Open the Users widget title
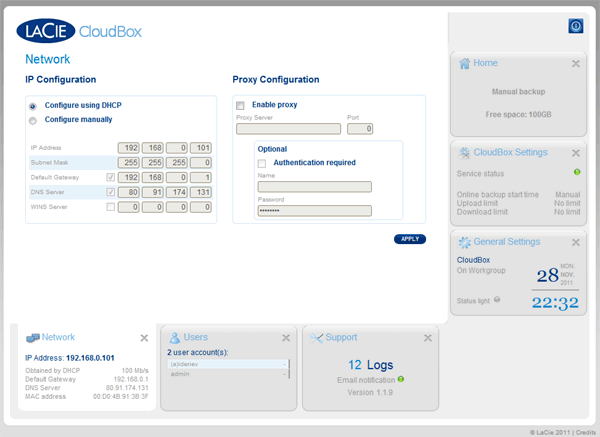Viewport: 600px width, 437px height. point(196,337)
